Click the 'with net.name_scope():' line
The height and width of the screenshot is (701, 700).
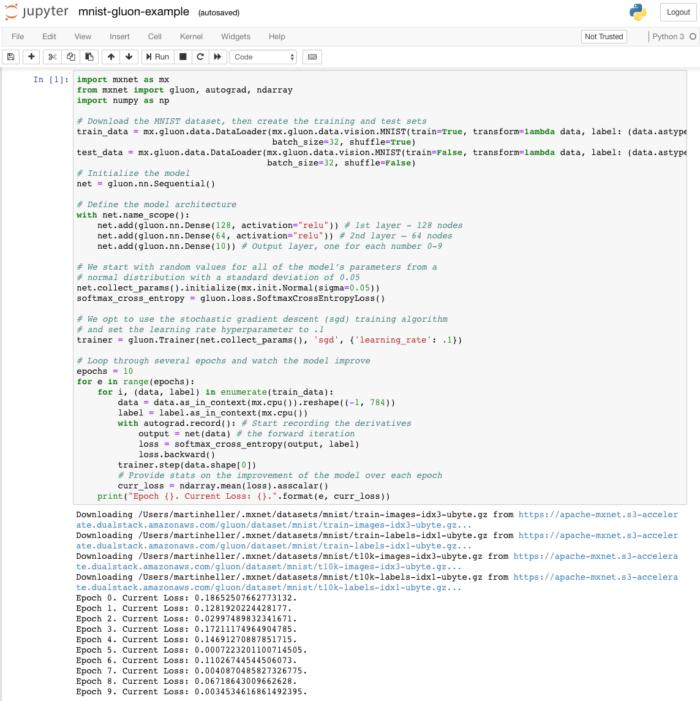point(133,215)
